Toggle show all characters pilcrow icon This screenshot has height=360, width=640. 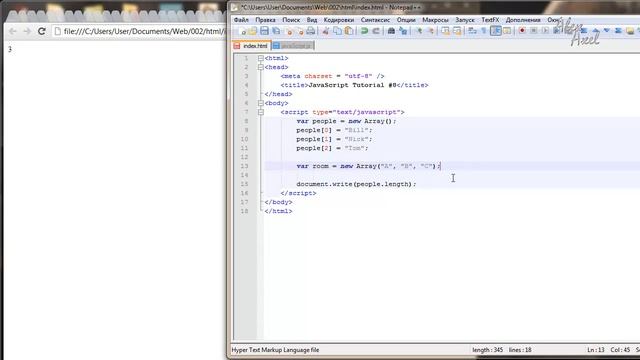[x=484, y=31]
